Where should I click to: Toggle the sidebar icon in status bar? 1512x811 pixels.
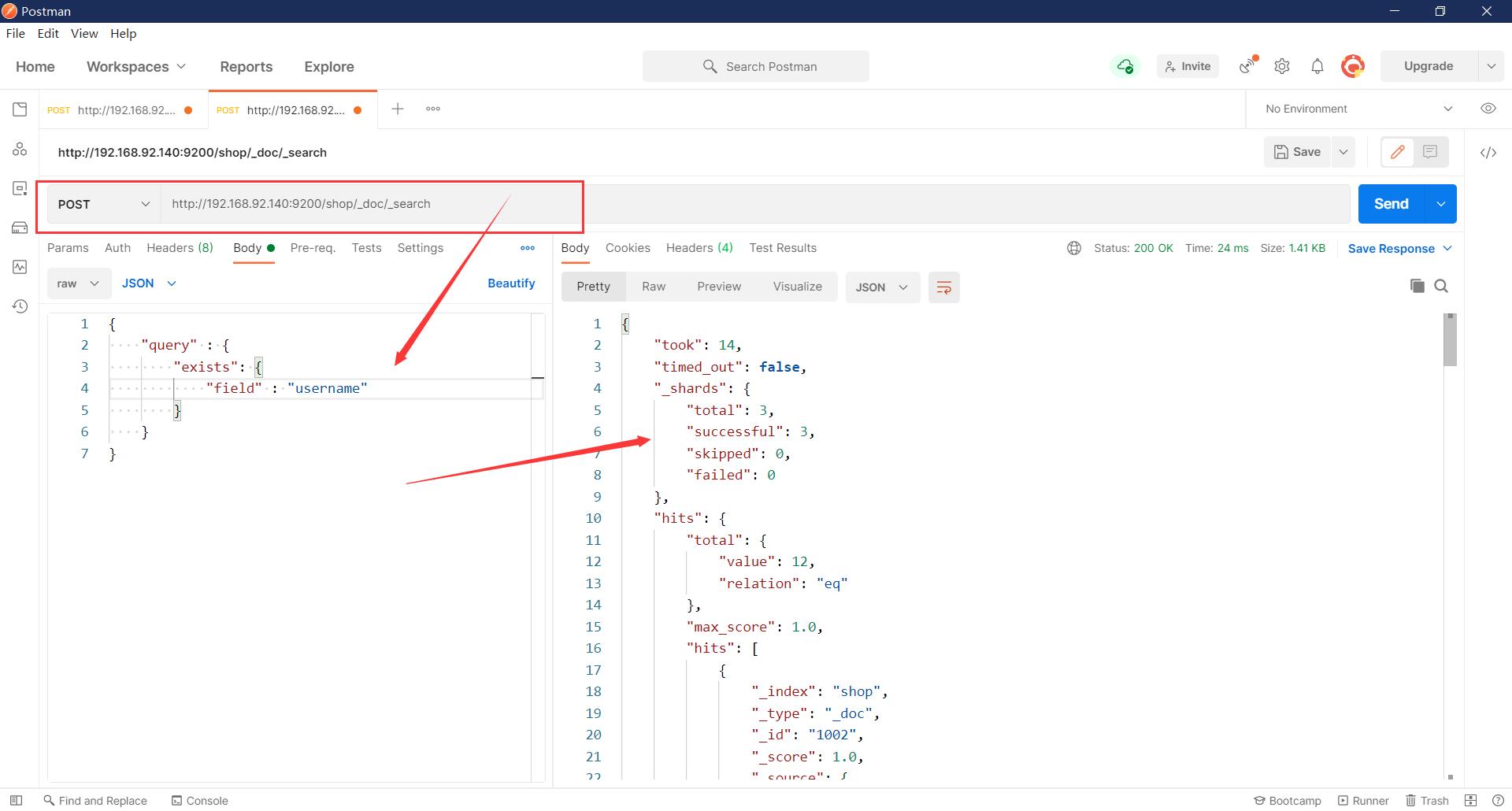(x=16, y=800)
